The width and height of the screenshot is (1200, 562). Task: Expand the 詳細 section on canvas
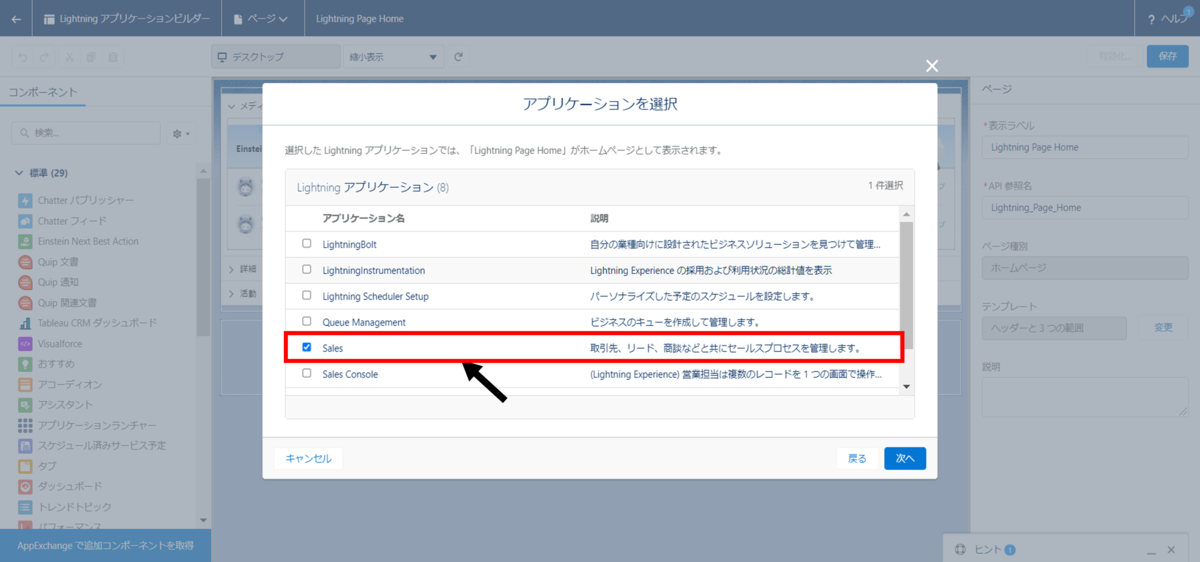coord(232,269)
